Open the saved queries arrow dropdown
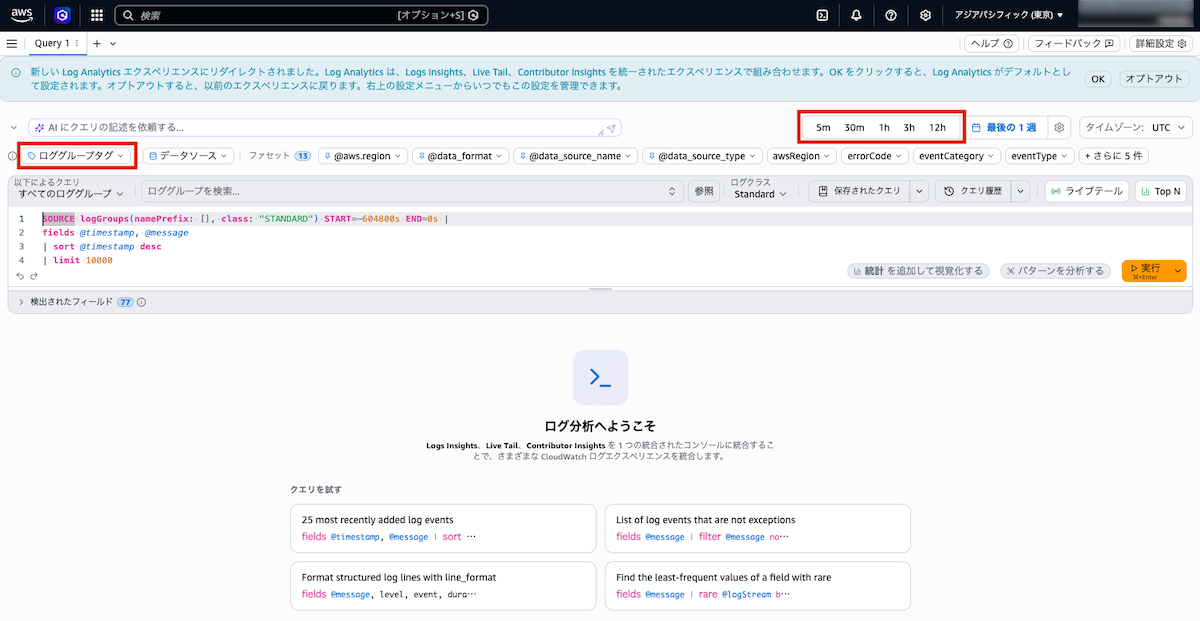 tap(919, 191)
